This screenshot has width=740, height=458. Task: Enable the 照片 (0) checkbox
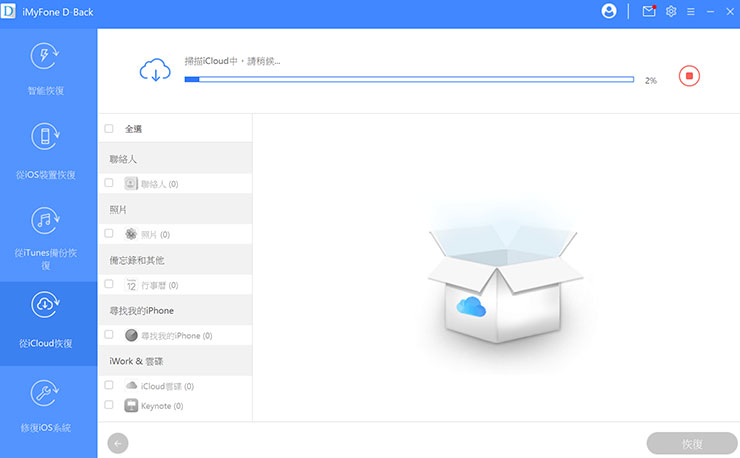109,234
